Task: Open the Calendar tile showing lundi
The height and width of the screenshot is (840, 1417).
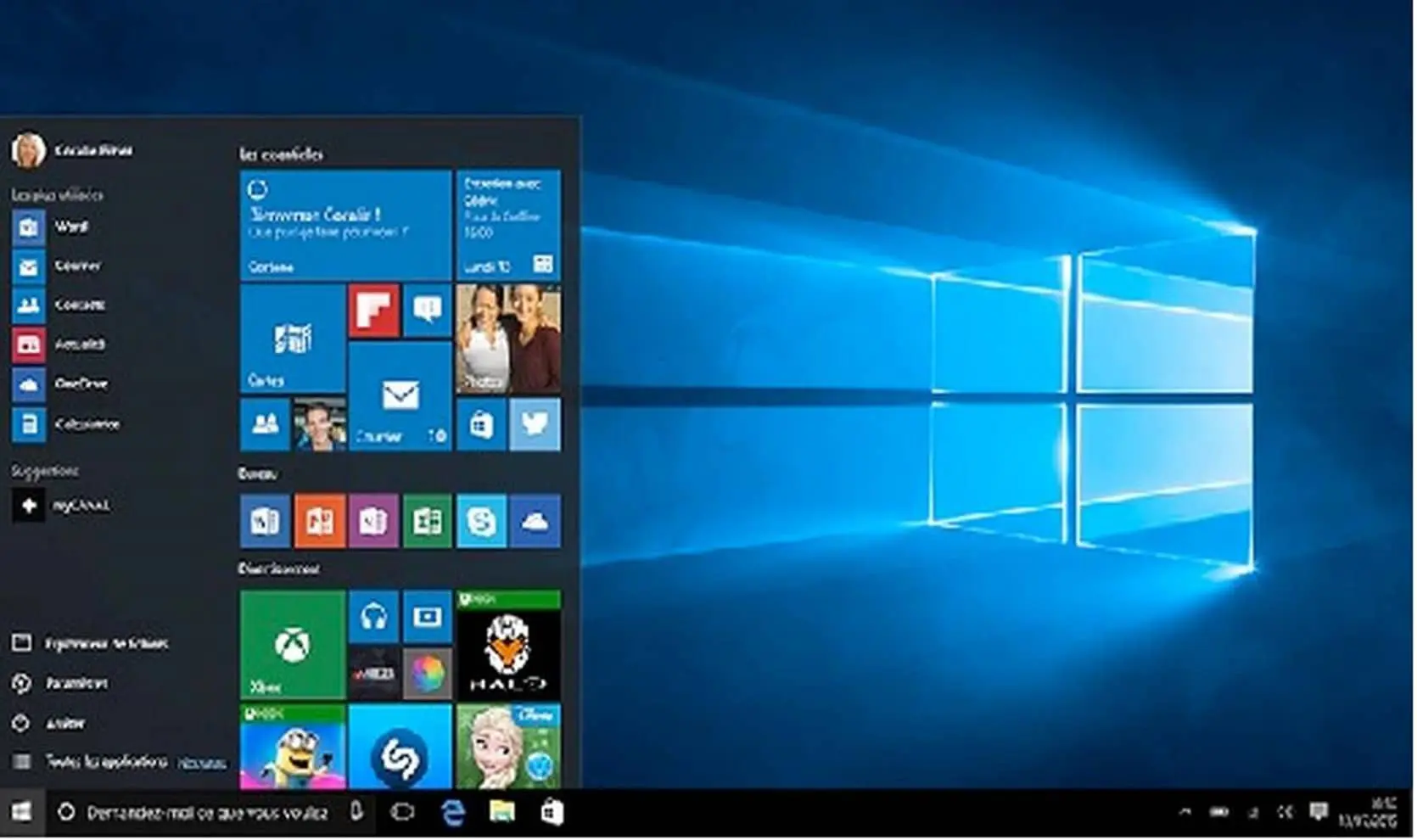Action: pos(508,225)
